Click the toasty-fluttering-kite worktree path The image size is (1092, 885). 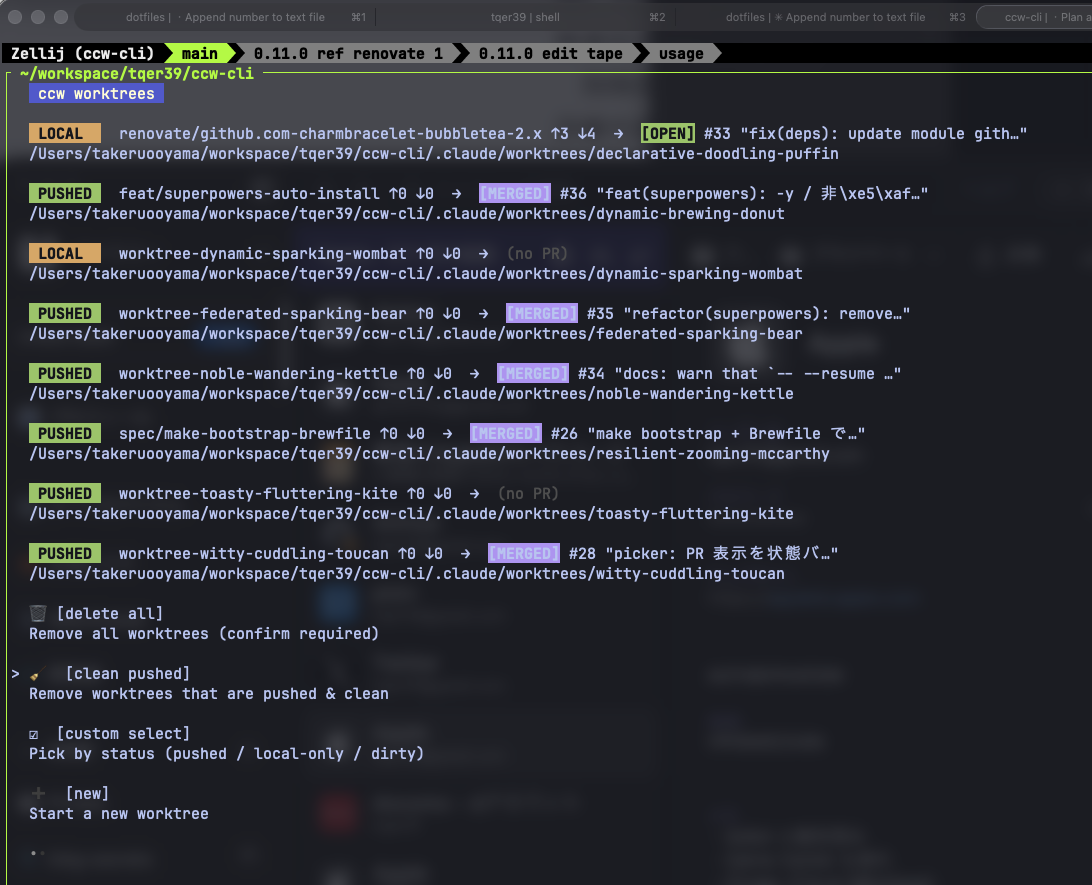tap(412, 512)
